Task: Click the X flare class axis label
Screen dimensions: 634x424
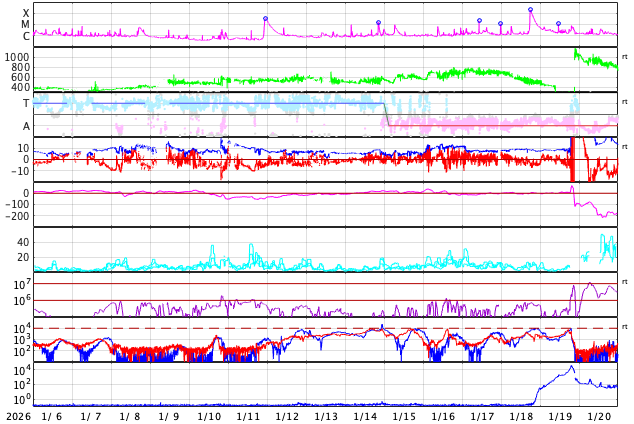Action: click(x=26, y=13)
